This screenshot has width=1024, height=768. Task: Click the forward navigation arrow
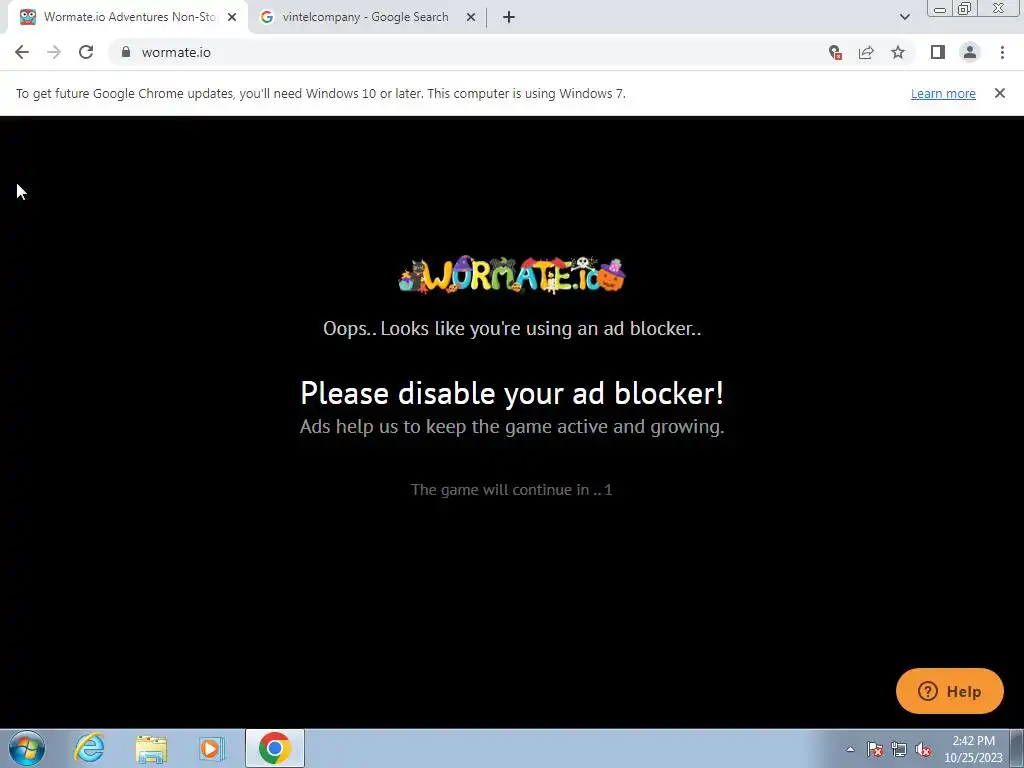click(x=54, y=52)
